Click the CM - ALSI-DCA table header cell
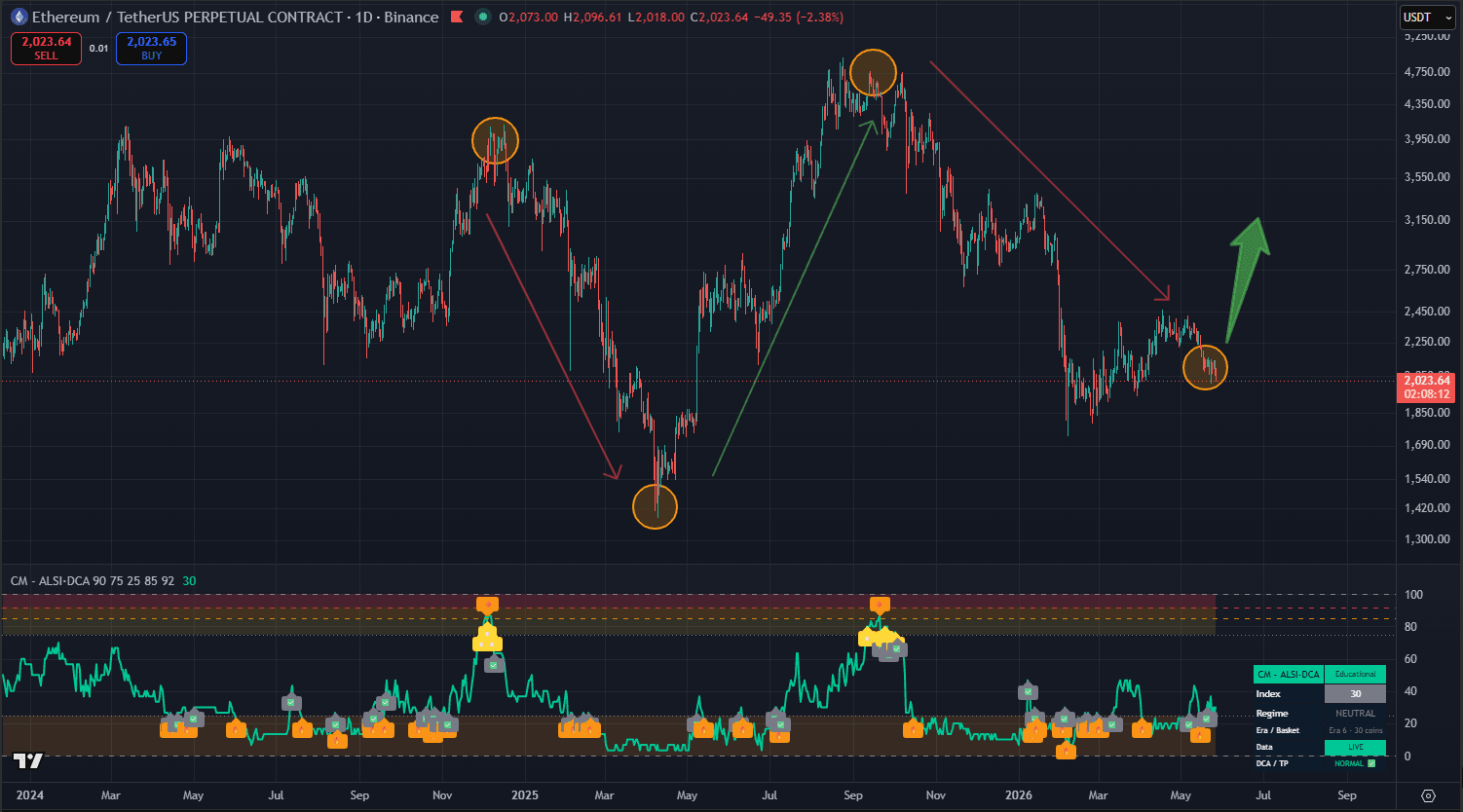The width and height of the screenshot is (1463, 812). [1288, 675]
